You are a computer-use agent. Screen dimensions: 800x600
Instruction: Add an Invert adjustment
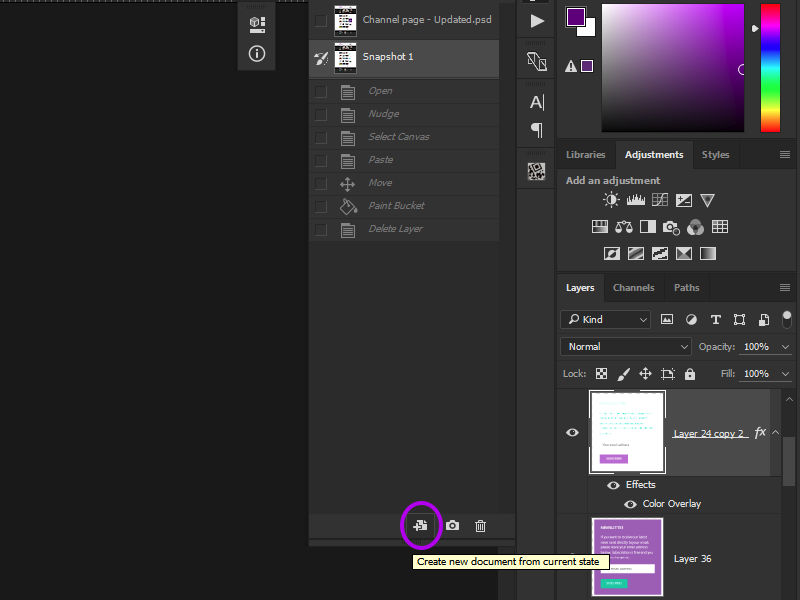click(x=612, y=254)
